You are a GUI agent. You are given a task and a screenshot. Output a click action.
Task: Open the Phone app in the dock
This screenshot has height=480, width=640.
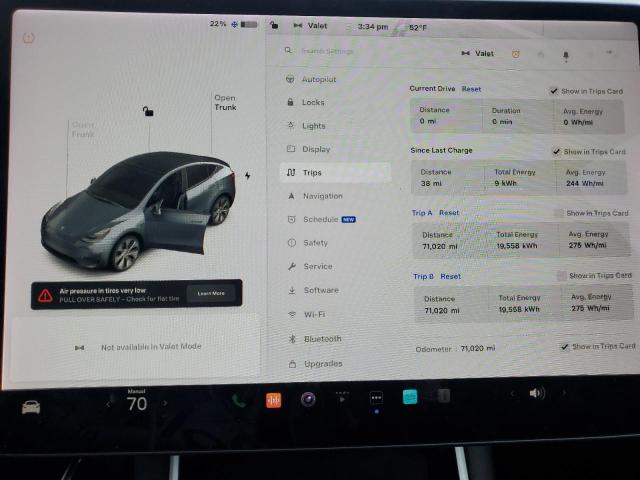[239, 401]
